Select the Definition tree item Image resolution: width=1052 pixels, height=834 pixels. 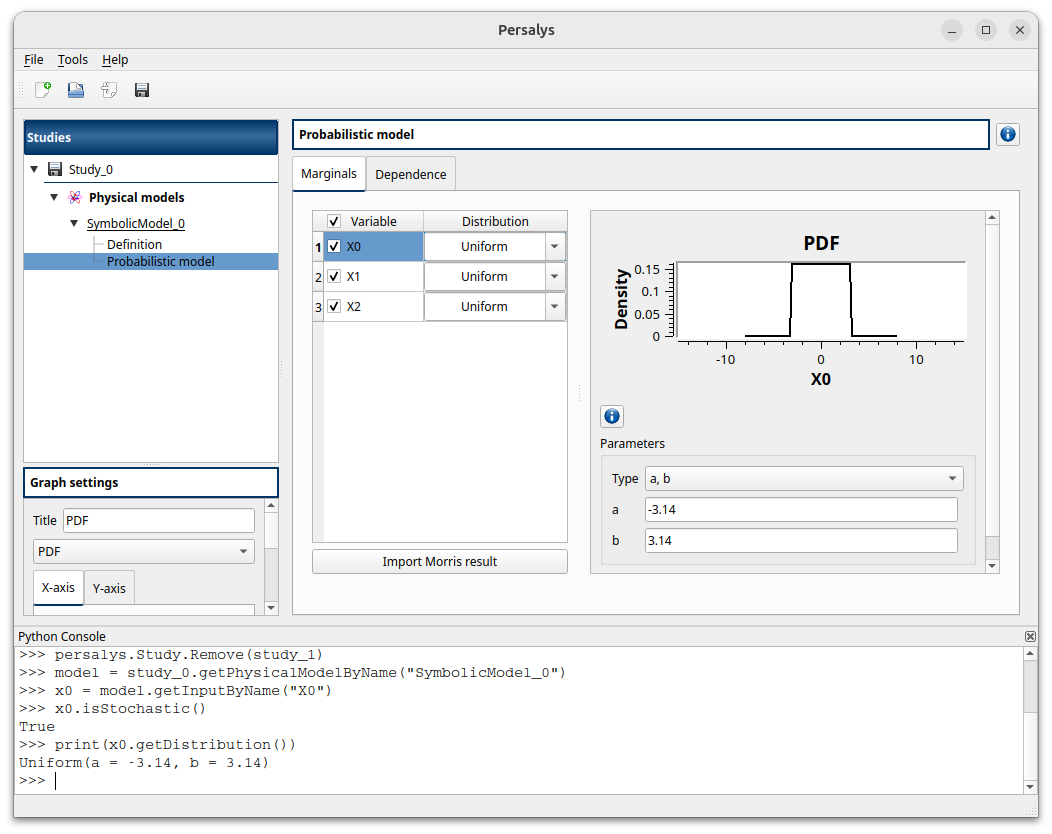click(x=134, y=244)
